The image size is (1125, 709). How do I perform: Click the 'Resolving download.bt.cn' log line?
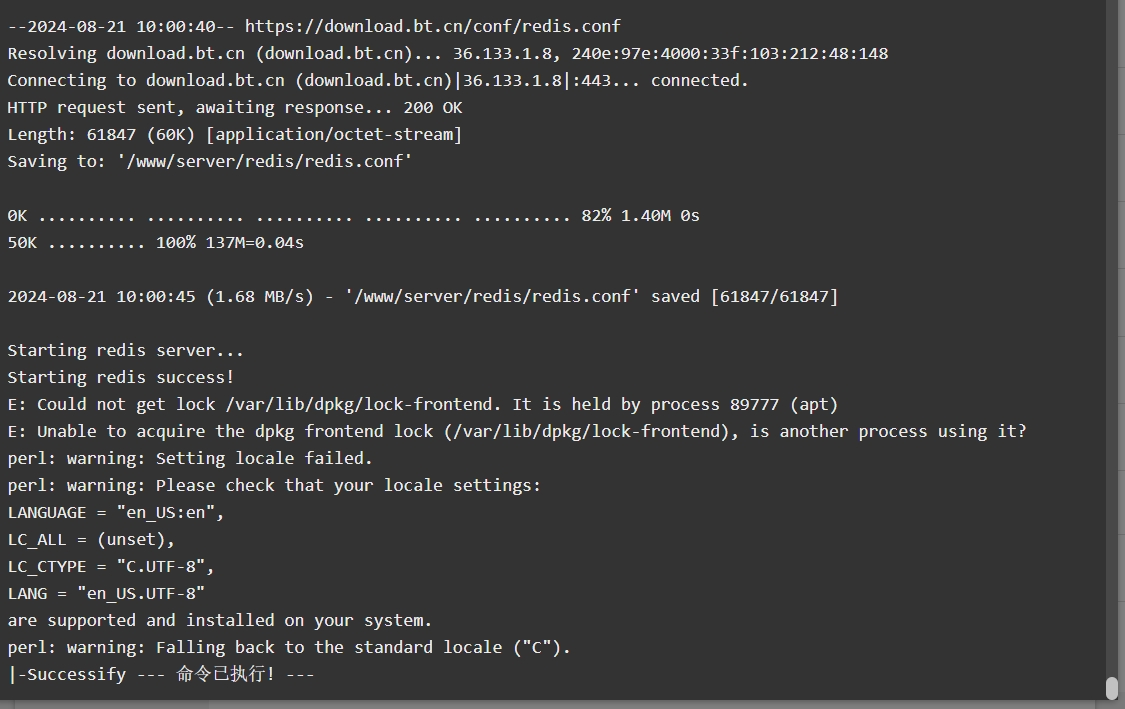(x=448, y=54)
